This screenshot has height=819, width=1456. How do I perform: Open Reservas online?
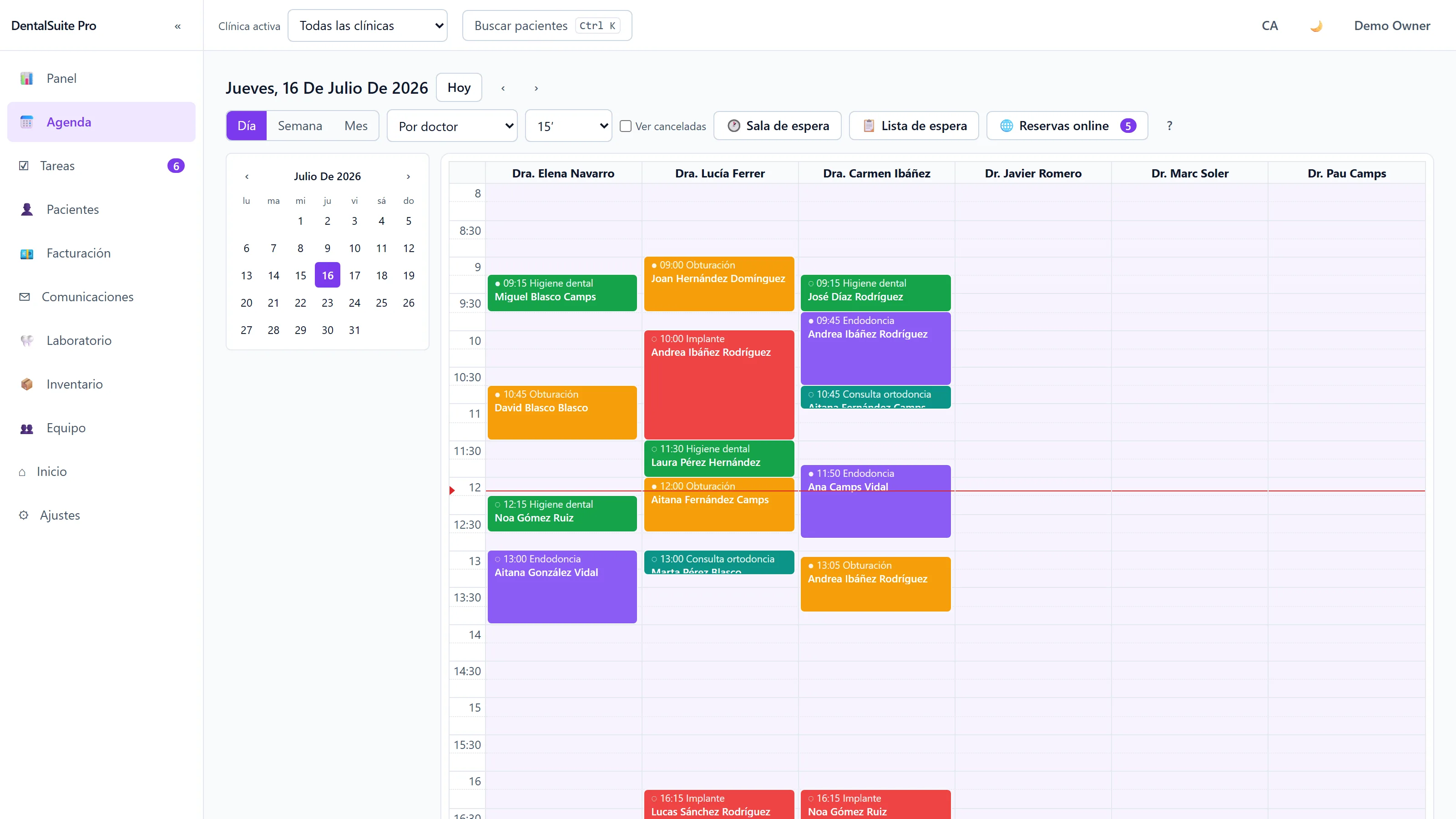pos(1067,126)
